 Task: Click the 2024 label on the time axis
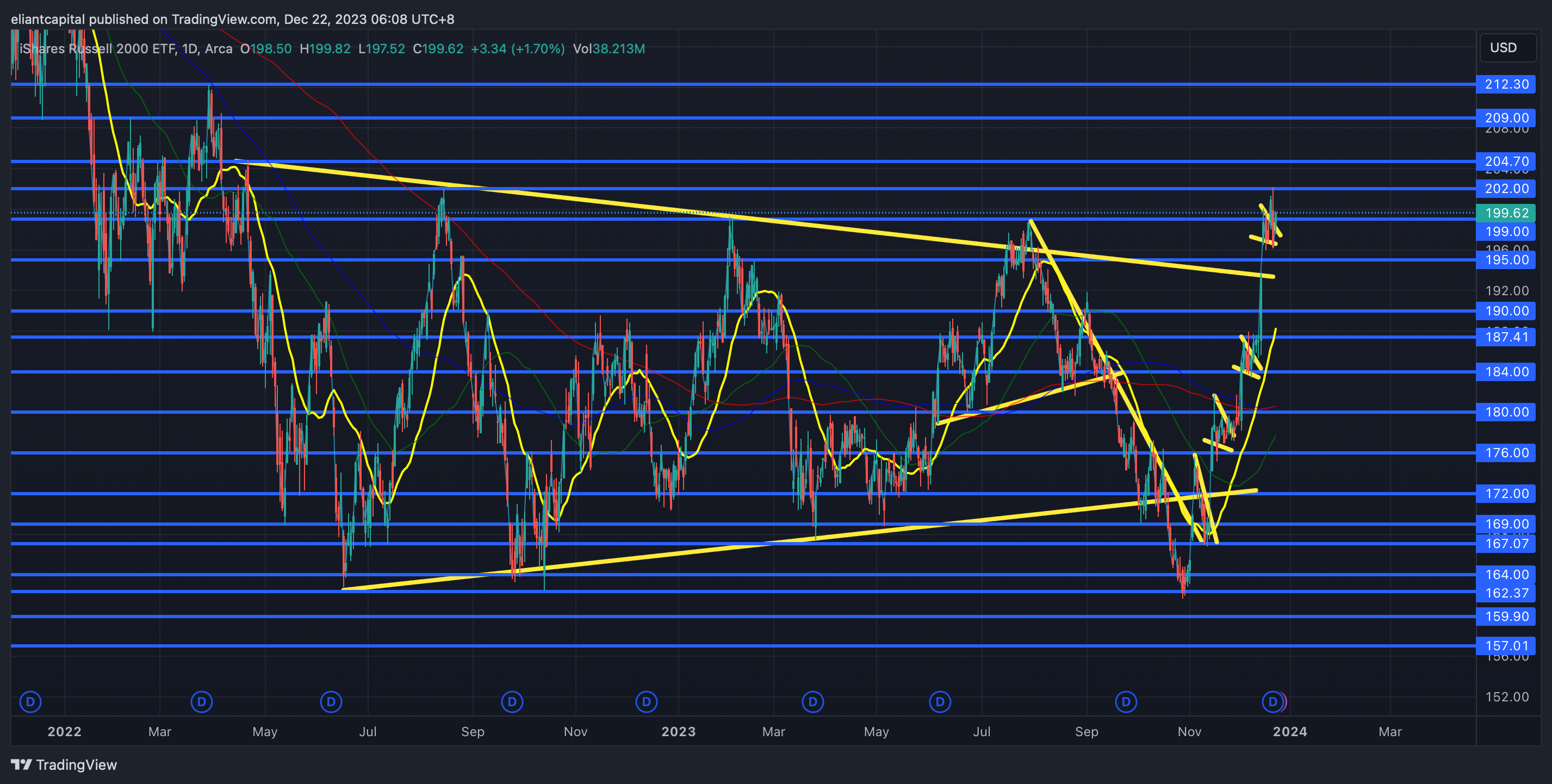(1290, 732)
